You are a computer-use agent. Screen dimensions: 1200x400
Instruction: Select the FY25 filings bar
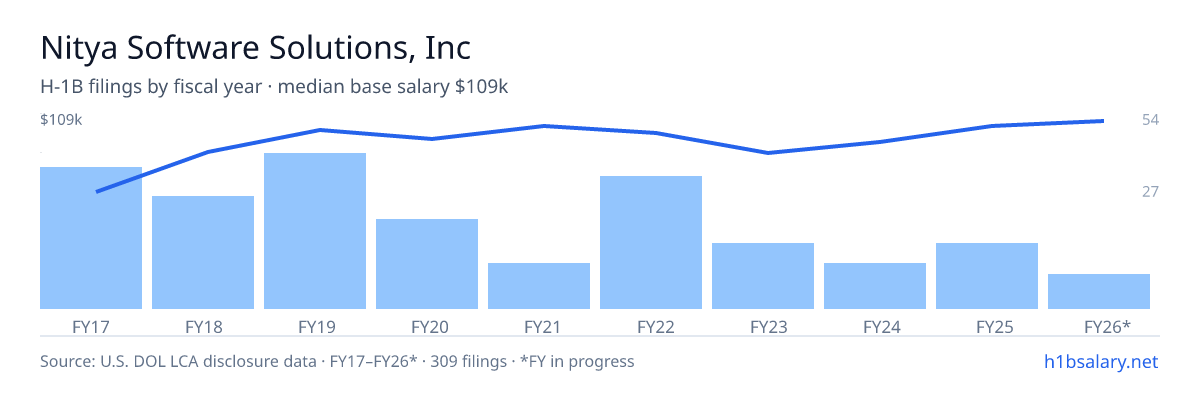[987, 276]
